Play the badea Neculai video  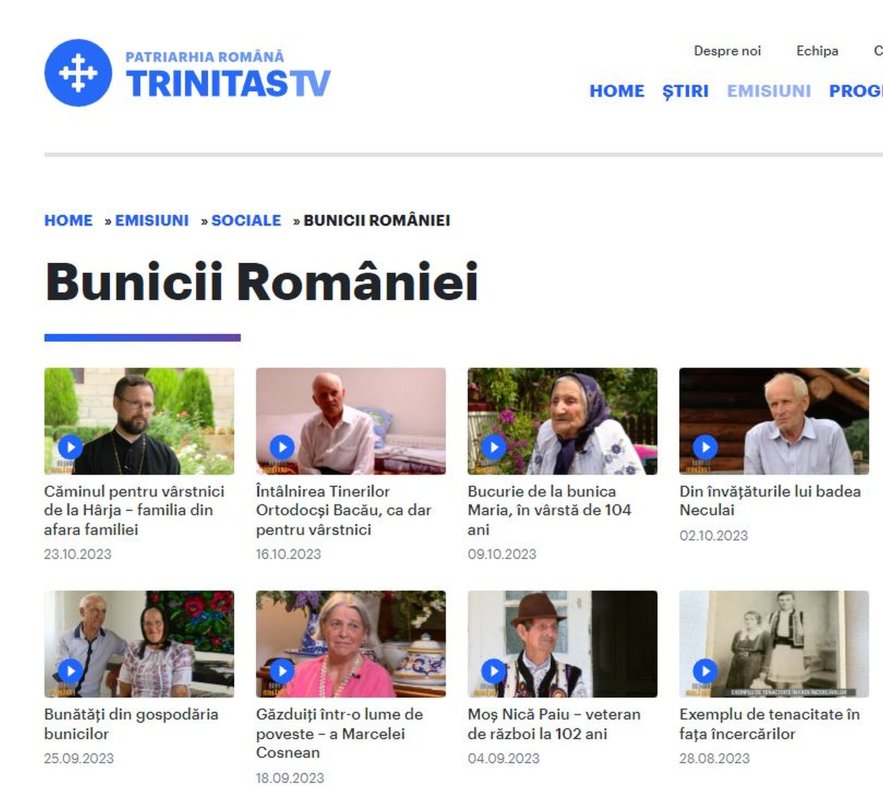[705, 448]
